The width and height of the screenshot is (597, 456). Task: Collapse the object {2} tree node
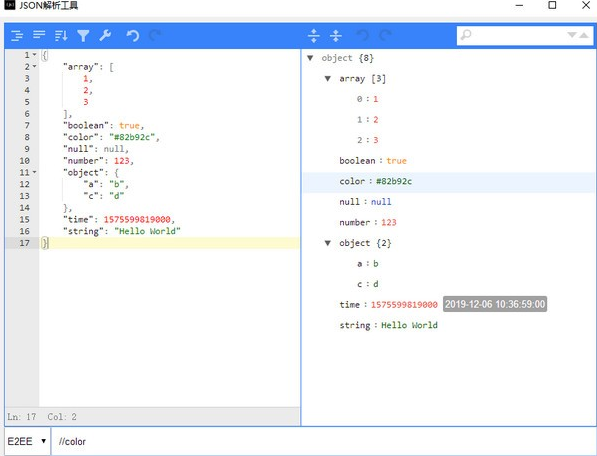pyautogui.click(x=328, y=243)
